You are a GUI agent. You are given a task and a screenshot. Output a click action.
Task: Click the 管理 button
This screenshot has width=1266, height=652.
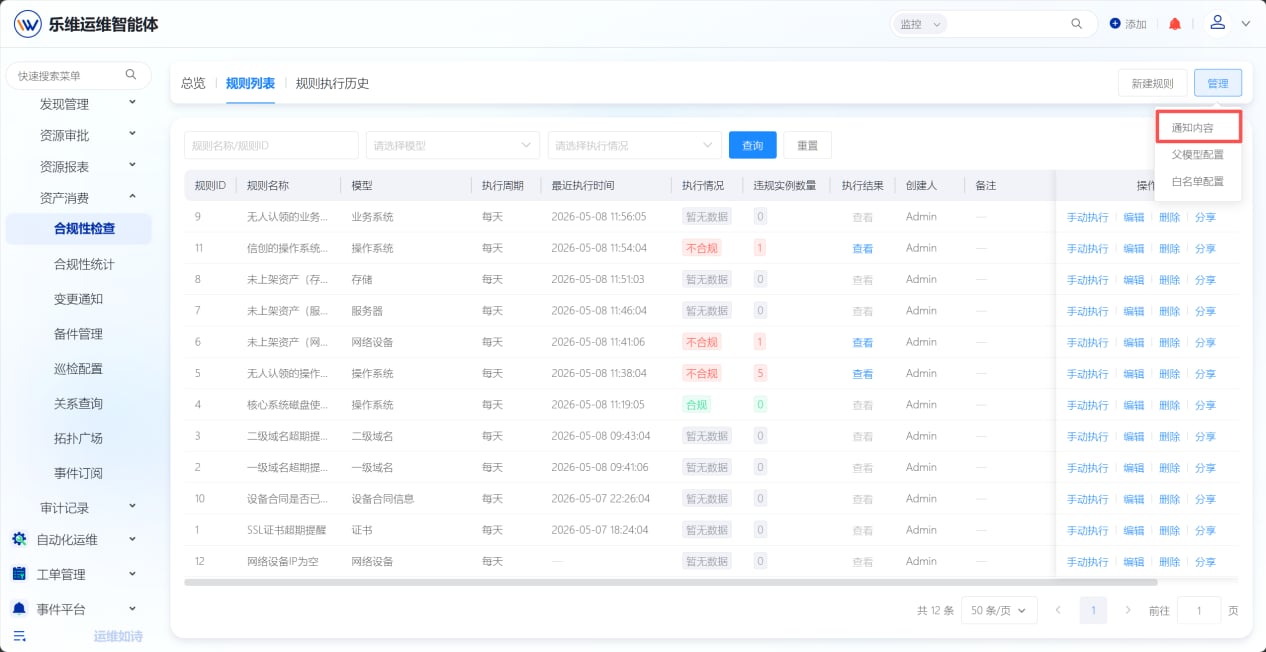(1217, 83)
